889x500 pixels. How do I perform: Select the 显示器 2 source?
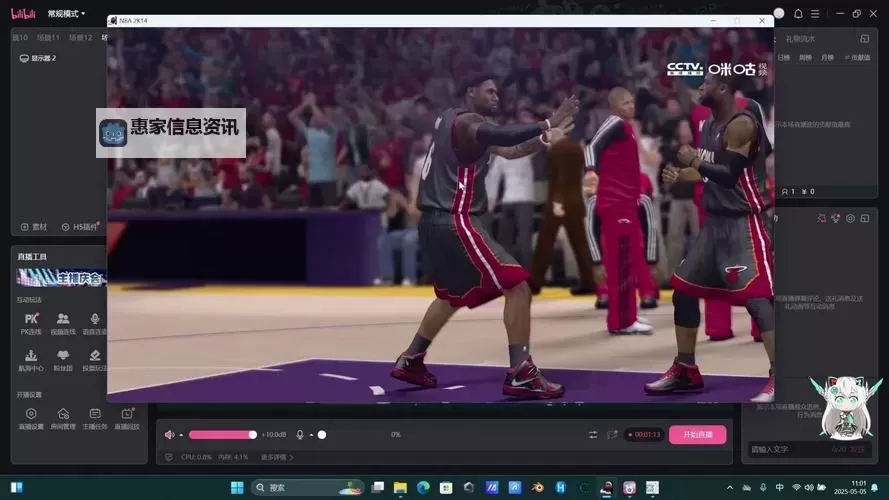tap(38, 58)
